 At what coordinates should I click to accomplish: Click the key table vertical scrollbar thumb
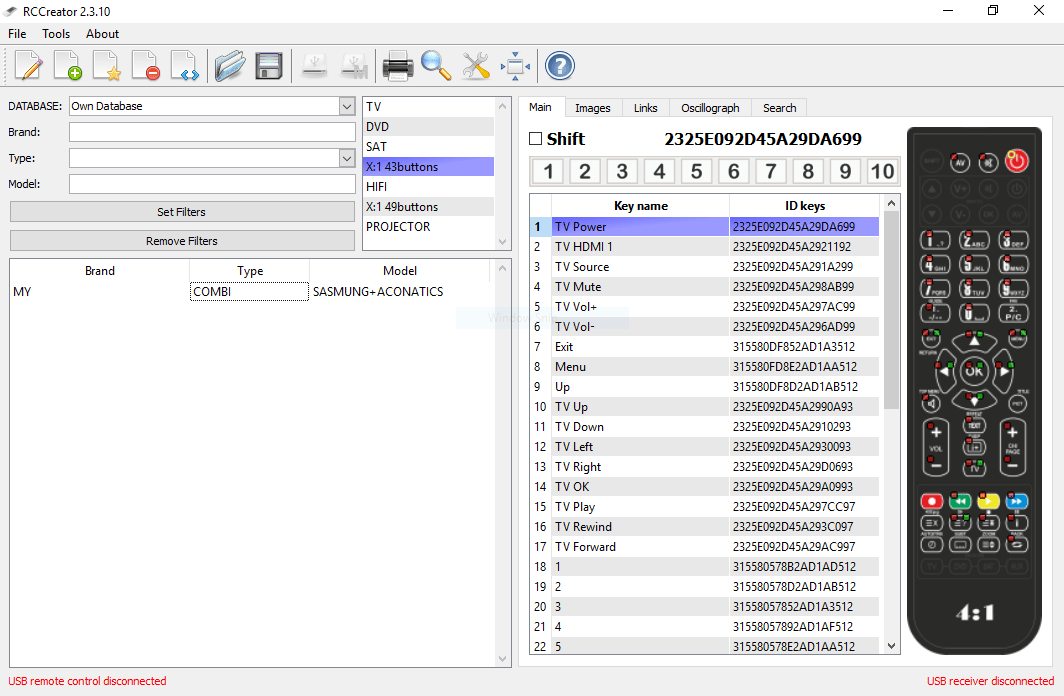click(892, 310)
